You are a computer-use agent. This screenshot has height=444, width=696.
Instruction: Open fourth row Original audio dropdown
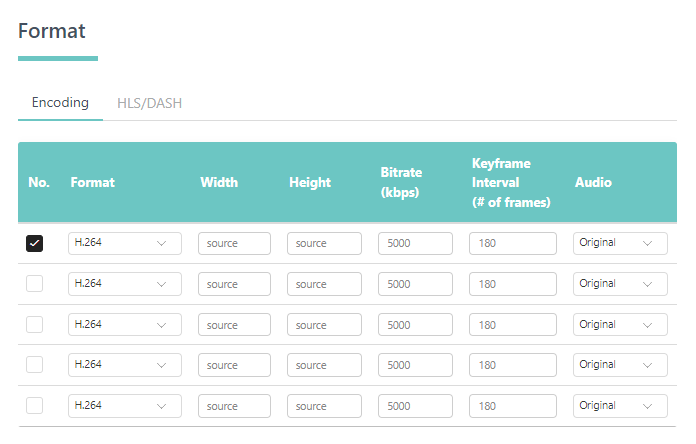(x=620, y=365)
